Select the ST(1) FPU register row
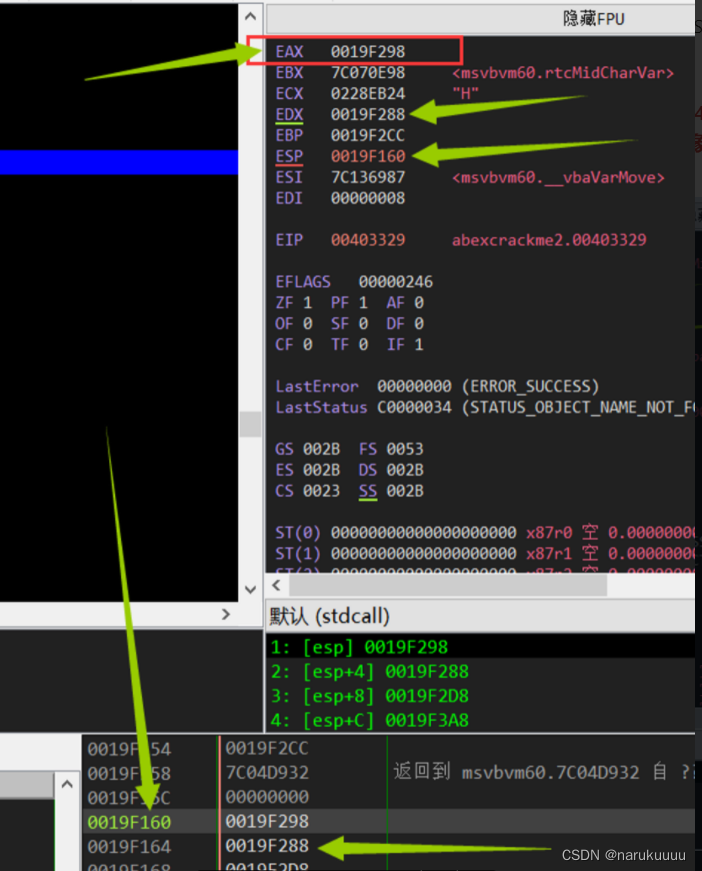This screenshot has height=871, width=702. click(x=484, y=554)
